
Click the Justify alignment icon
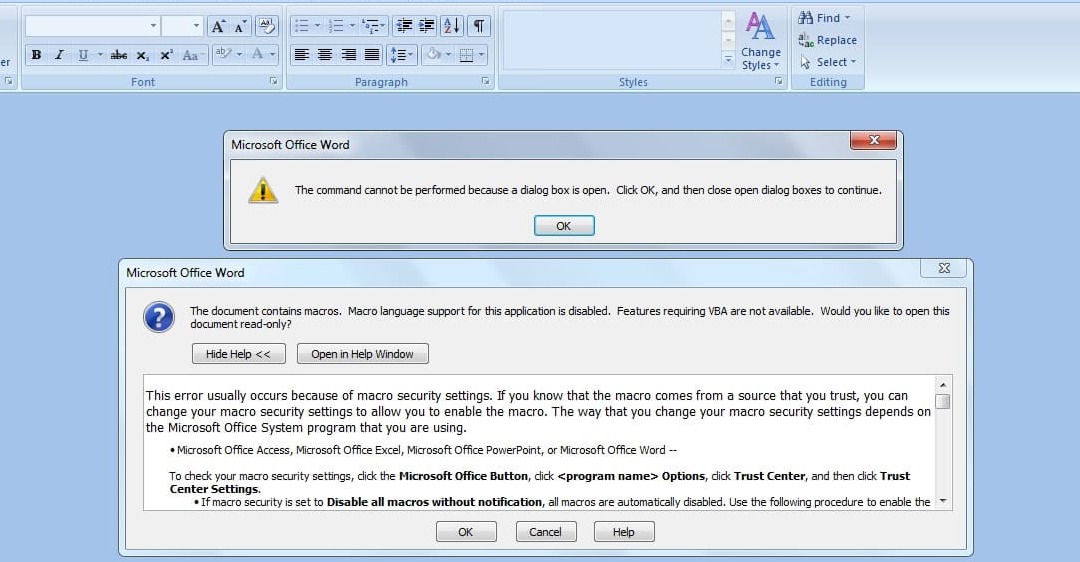point(372,55)
